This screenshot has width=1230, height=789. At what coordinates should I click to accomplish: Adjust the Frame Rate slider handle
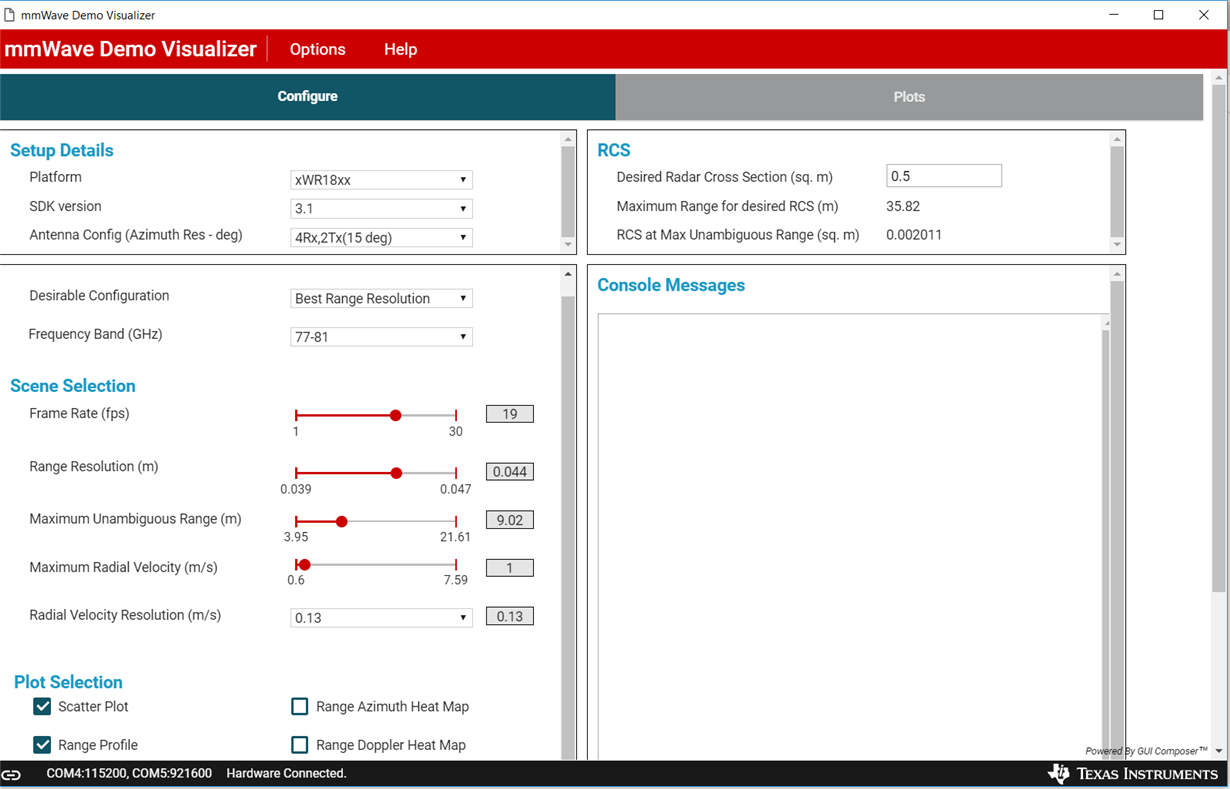(x=396, y=415)
